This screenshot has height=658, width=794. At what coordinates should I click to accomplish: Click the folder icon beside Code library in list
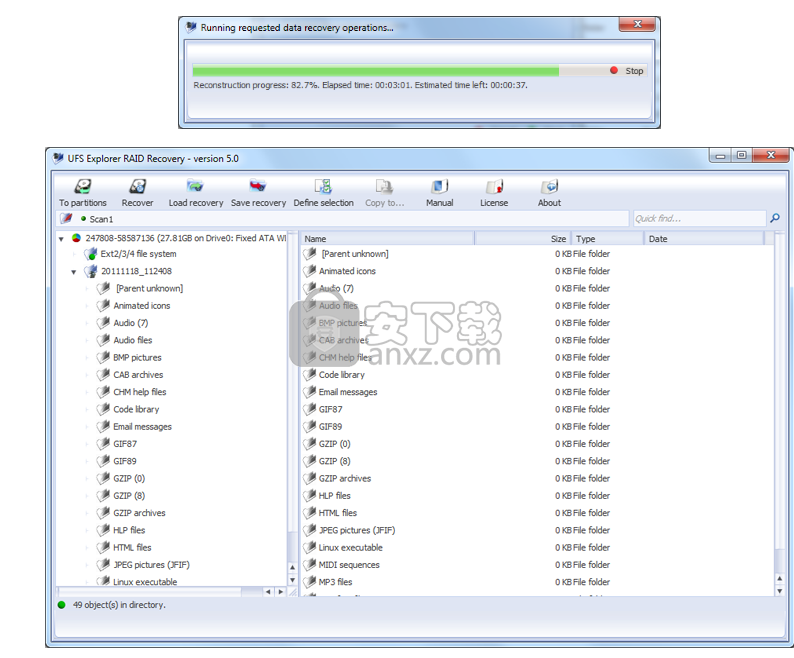point(309,374)
